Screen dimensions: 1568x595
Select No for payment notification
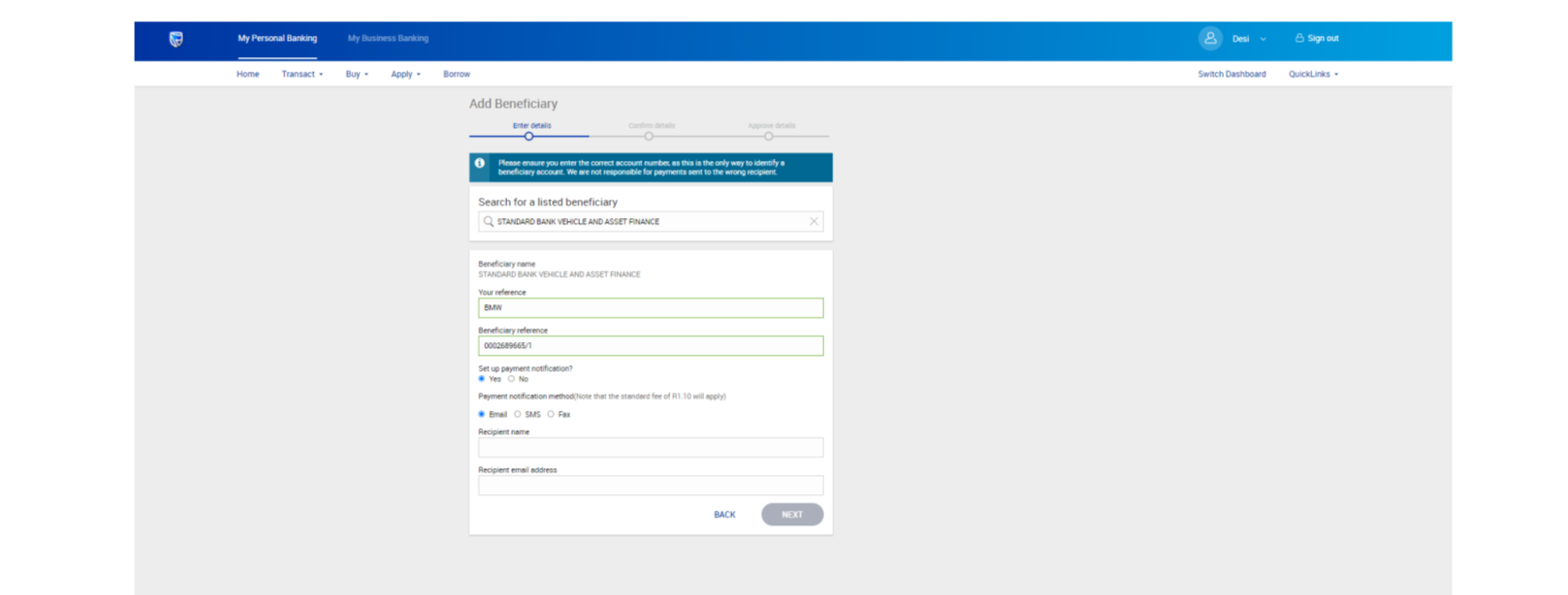(x=511, y=379)
